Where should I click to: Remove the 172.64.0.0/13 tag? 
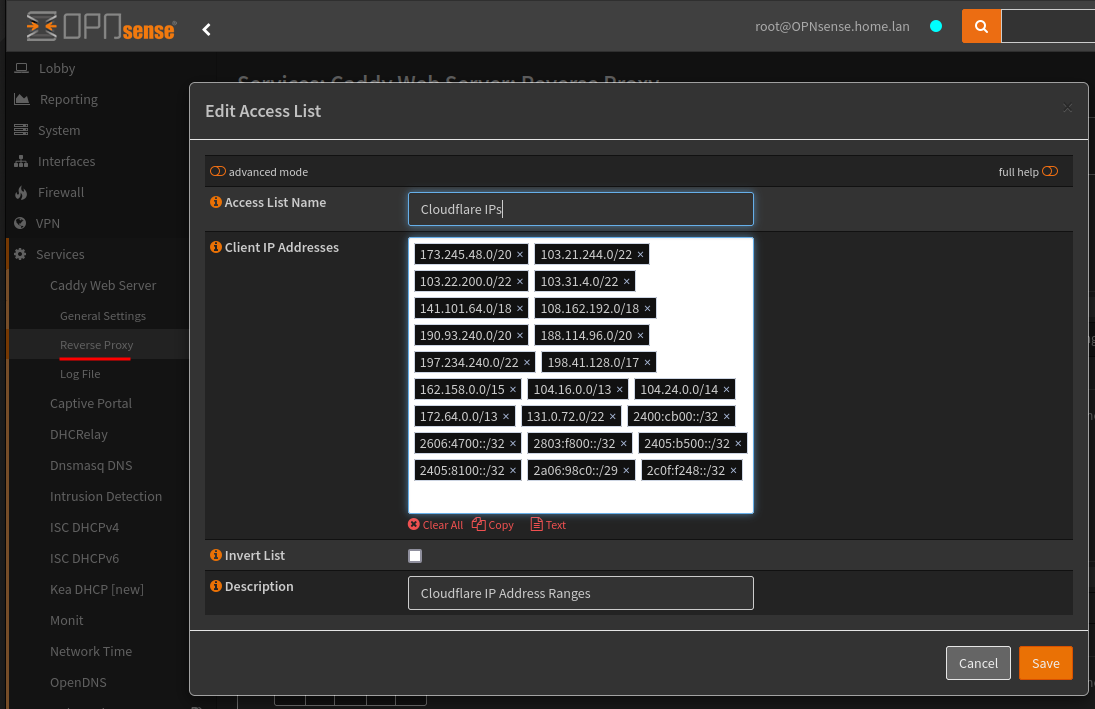[x=506, y=417]
